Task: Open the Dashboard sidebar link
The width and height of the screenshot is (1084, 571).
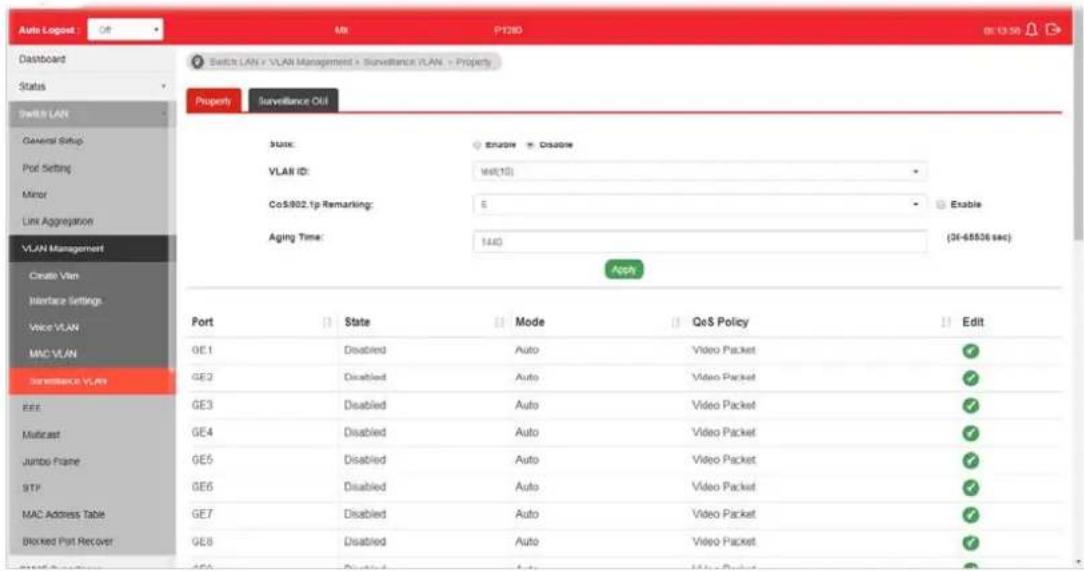Action: click(42, 59)
